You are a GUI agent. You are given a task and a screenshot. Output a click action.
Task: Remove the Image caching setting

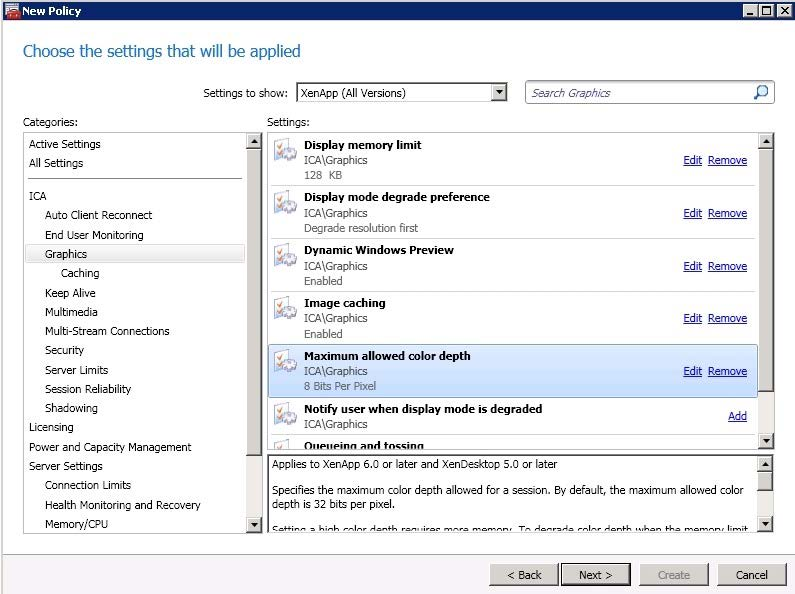tap(727, 318)
